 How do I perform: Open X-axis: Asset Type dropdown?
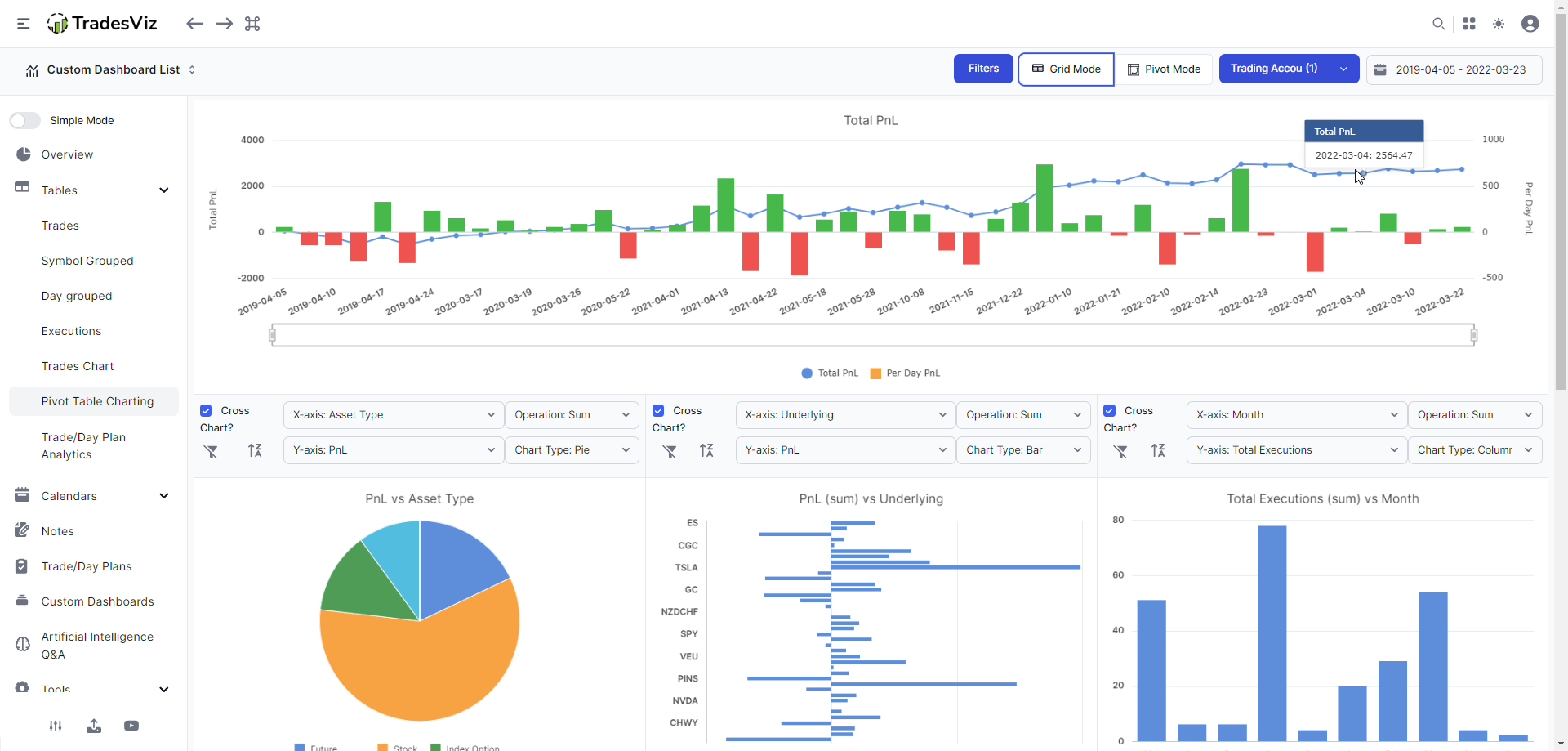(x=394, y=415)
